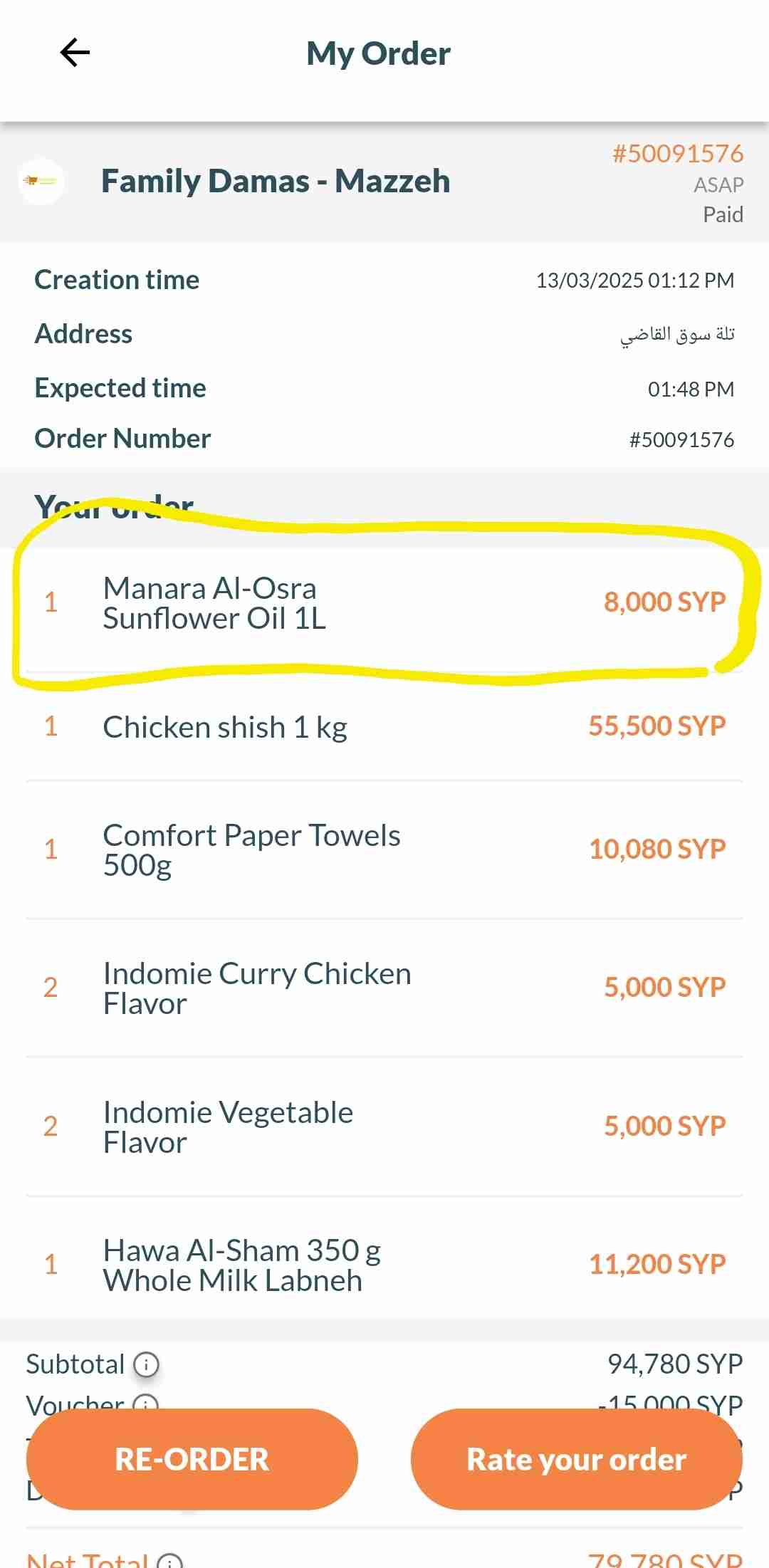Viewport: 769px width, 1568px height.
Task: Tap the Family Damas store logo
Action: pos(41,181)
